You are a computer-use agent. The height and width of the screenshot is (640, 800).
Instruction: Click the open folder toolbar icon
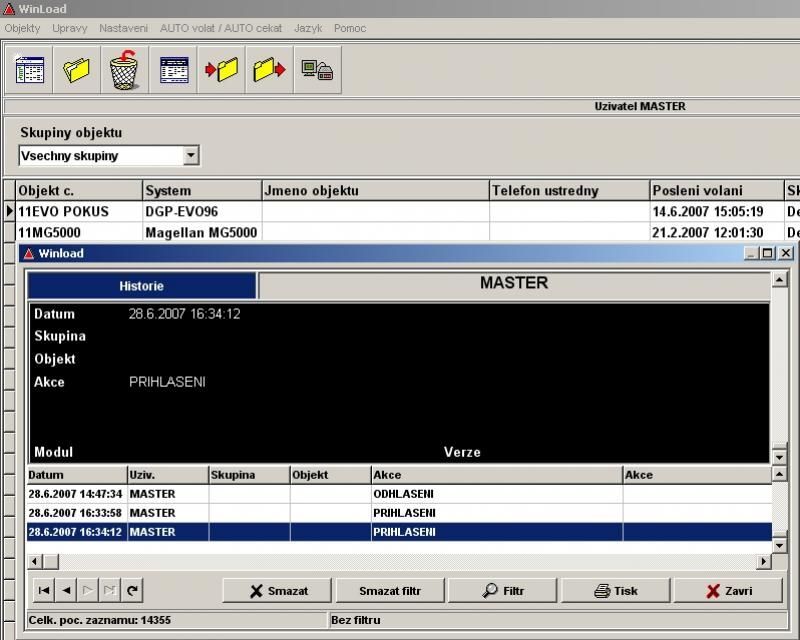point(77,70)
